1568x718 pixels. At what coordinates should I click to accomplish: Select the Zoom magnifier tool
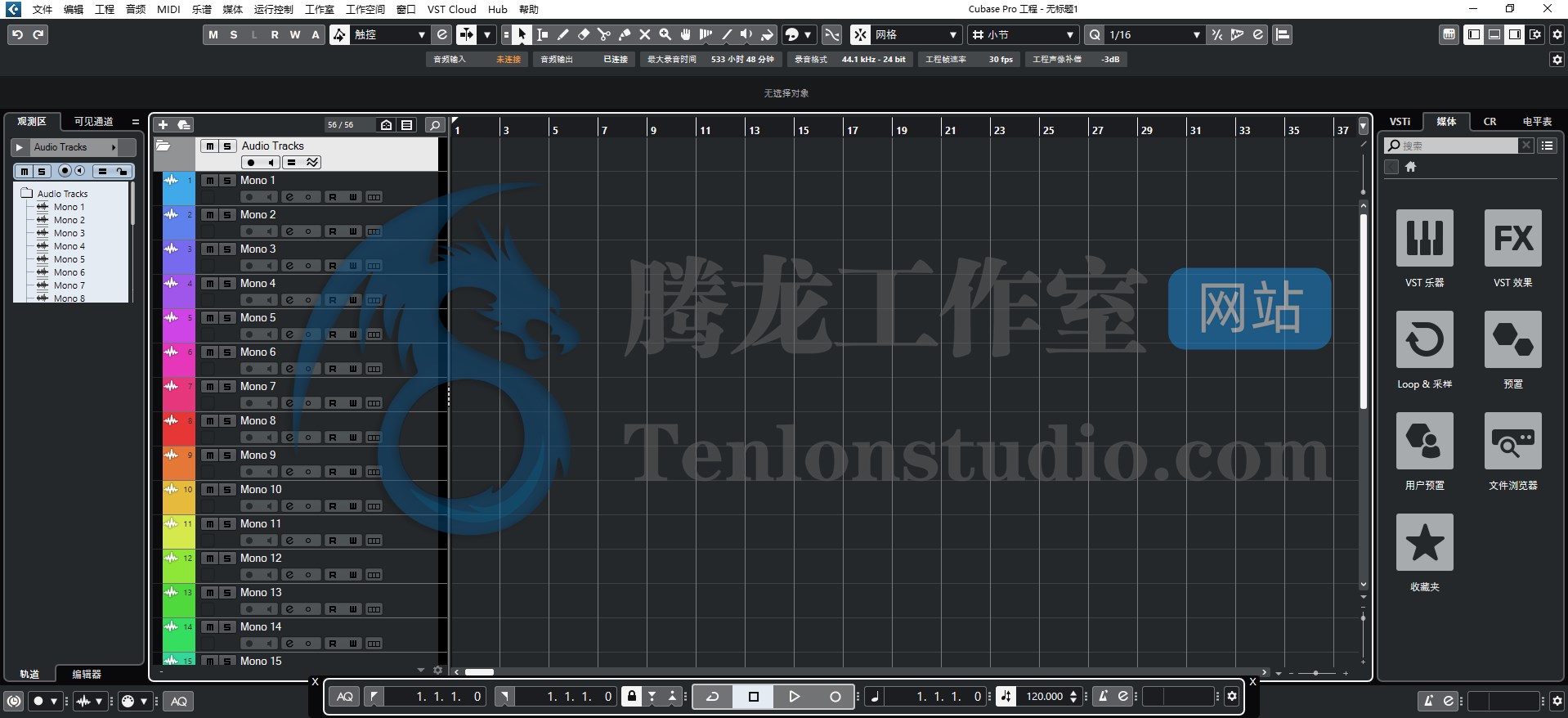click(x=665, y=34)
